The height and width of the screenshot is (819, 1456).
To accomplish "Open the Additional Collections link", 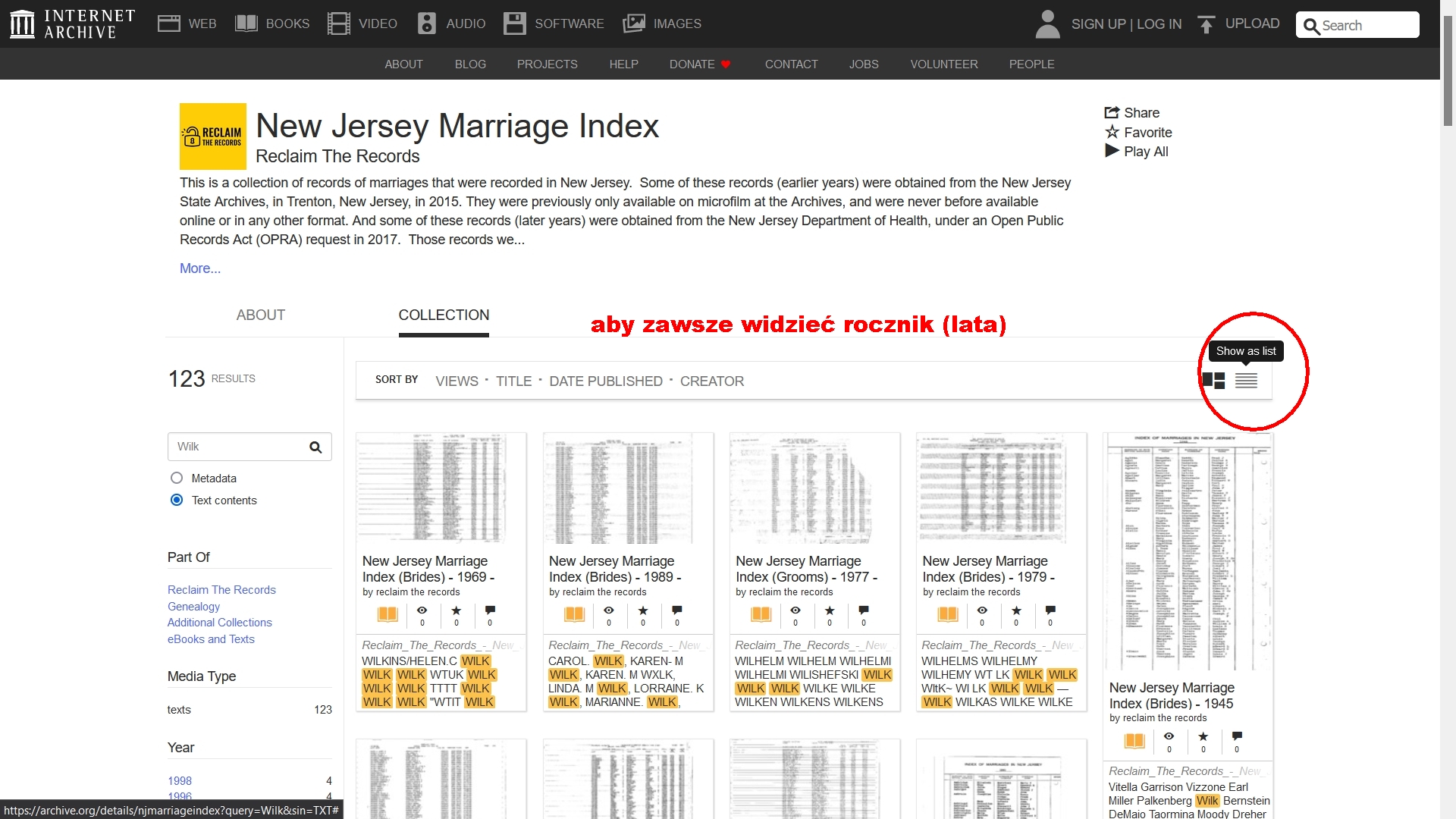I will tap(219, 623).
